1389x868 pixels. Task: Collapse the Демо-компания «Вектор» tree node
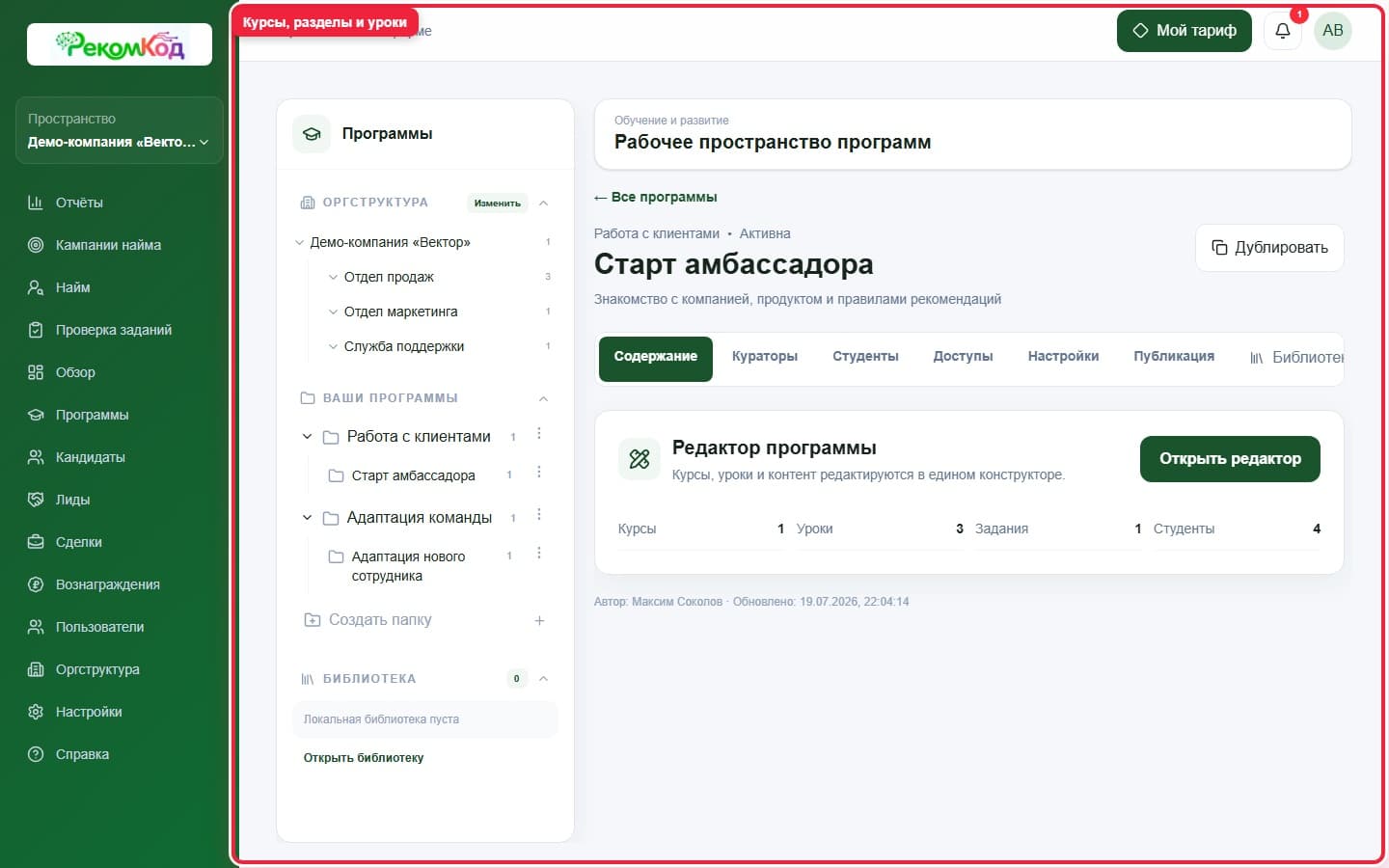tap(299, 243)
